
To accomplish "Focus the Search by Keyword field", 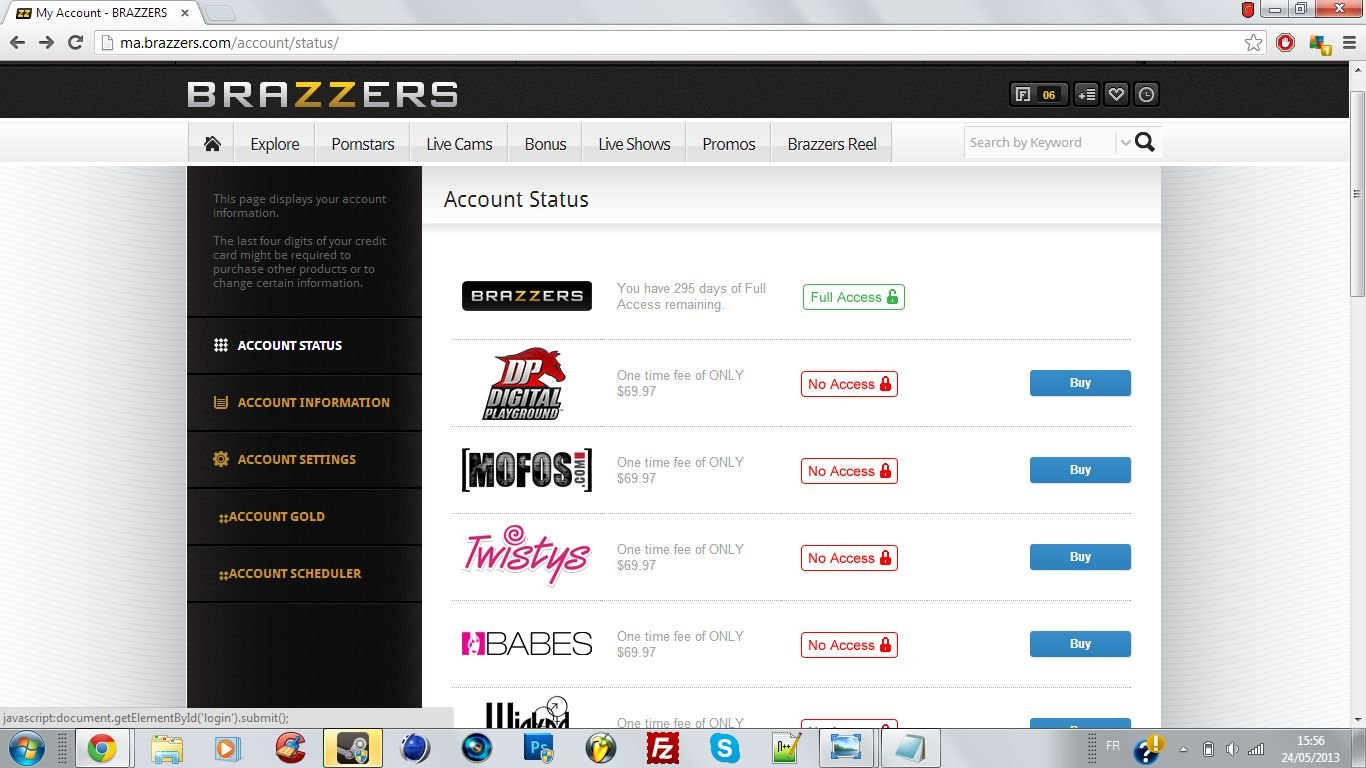I will coord(1040,143).
